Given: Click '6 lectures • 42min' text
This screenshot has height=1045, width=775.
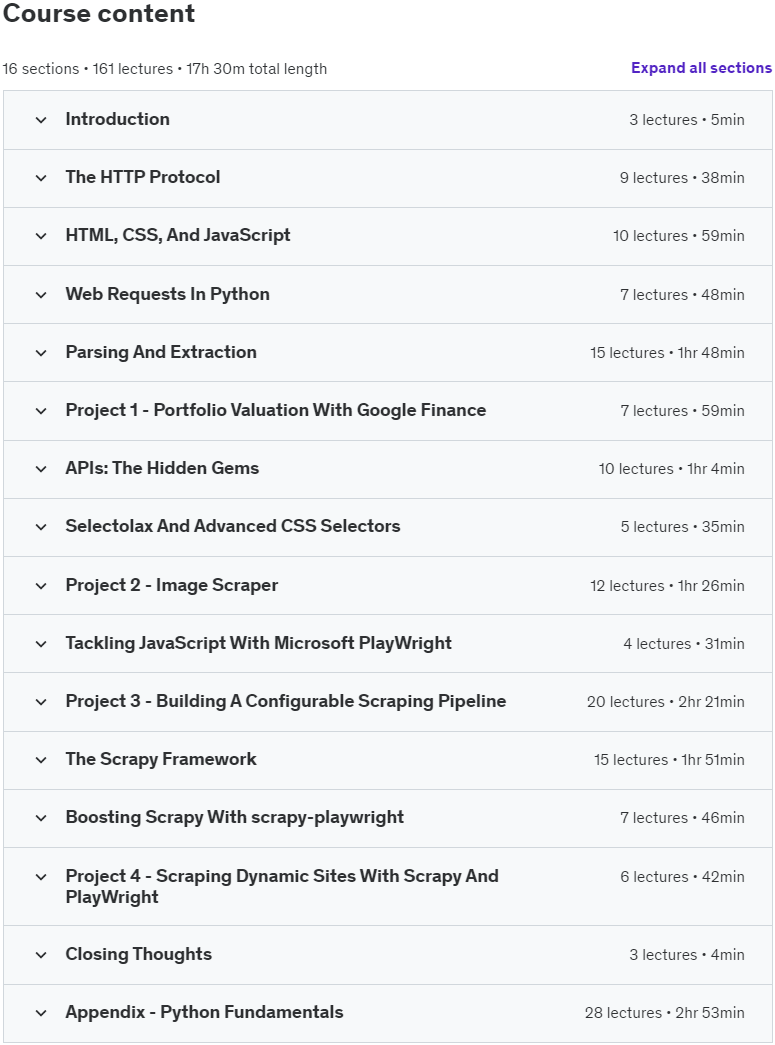Looking at the screenshot, I should [x=682, y=877].
